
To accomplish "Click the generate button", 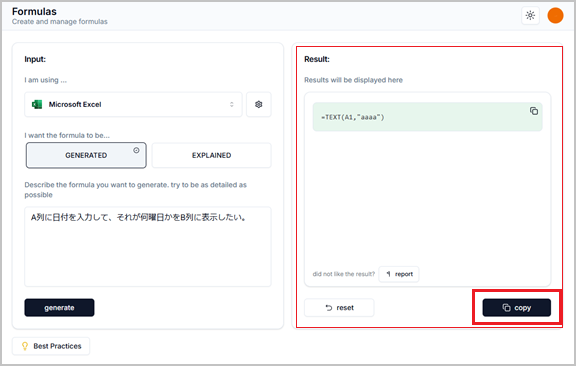I will pyautogui.click(x=60, y=308).
